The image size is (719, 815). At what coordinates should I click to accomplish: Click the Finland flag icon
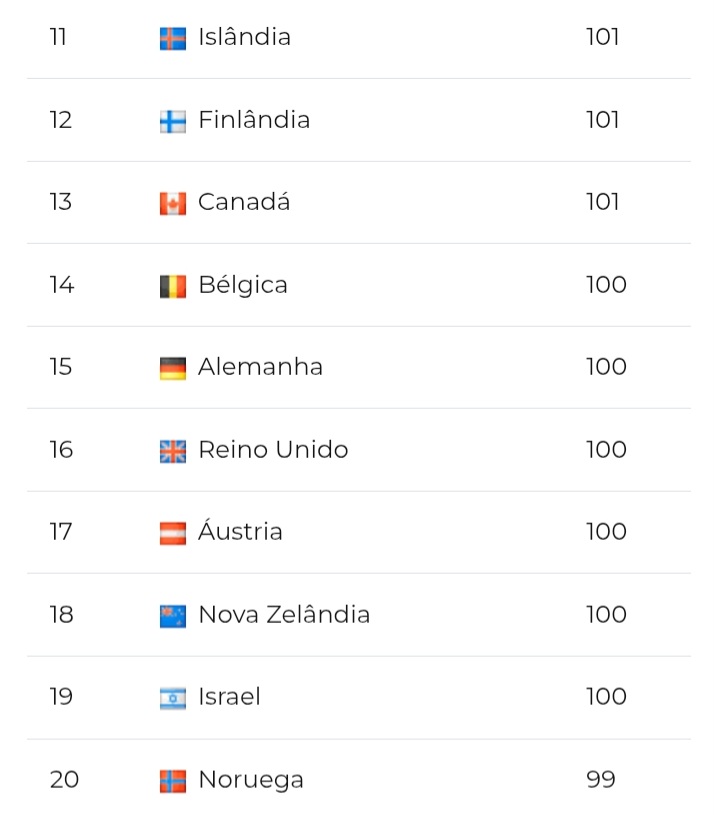point(173,122)
